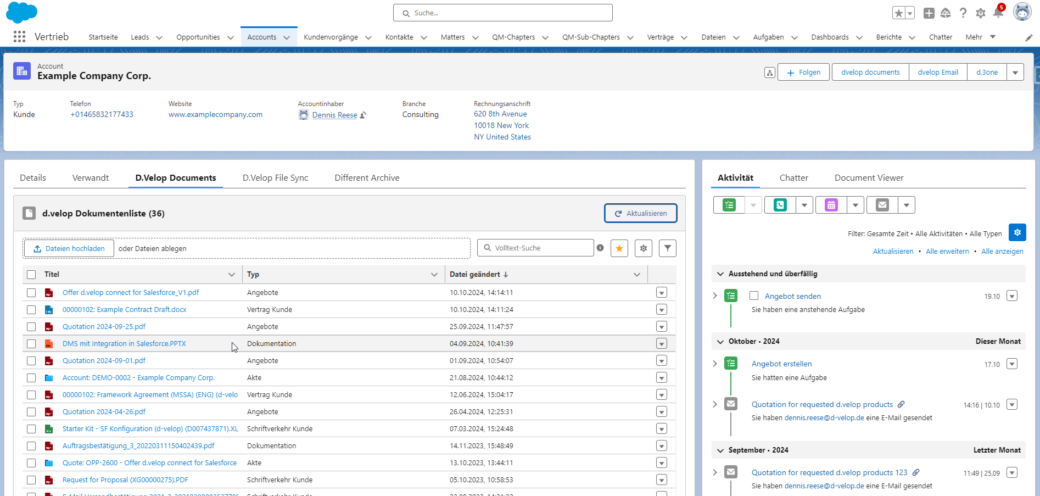1040x496 pixels.
Task: Click the favorites star icon in header
Action: pyautogui.click(x=898, y=13)
